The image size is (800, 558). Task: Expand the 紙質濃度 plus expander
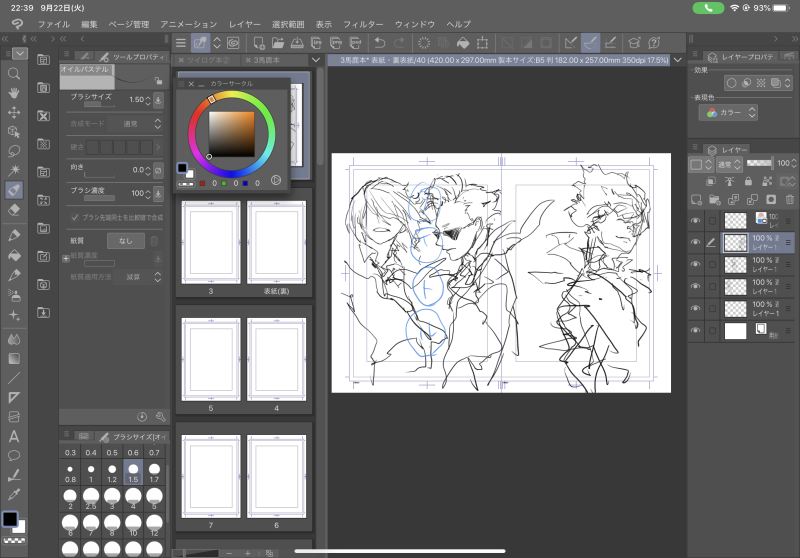click(66, 259)
